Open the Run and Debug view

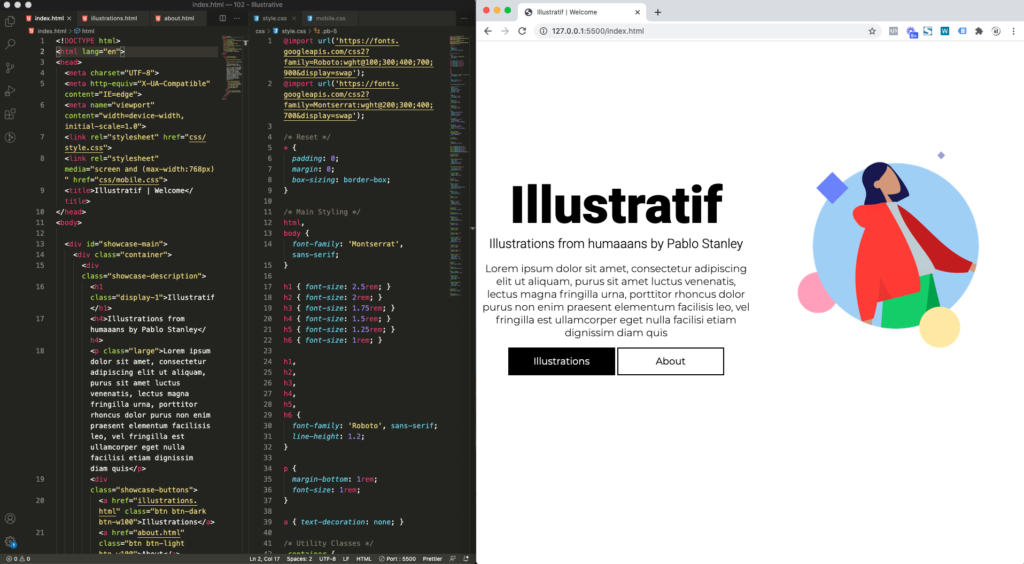[10, 91]
